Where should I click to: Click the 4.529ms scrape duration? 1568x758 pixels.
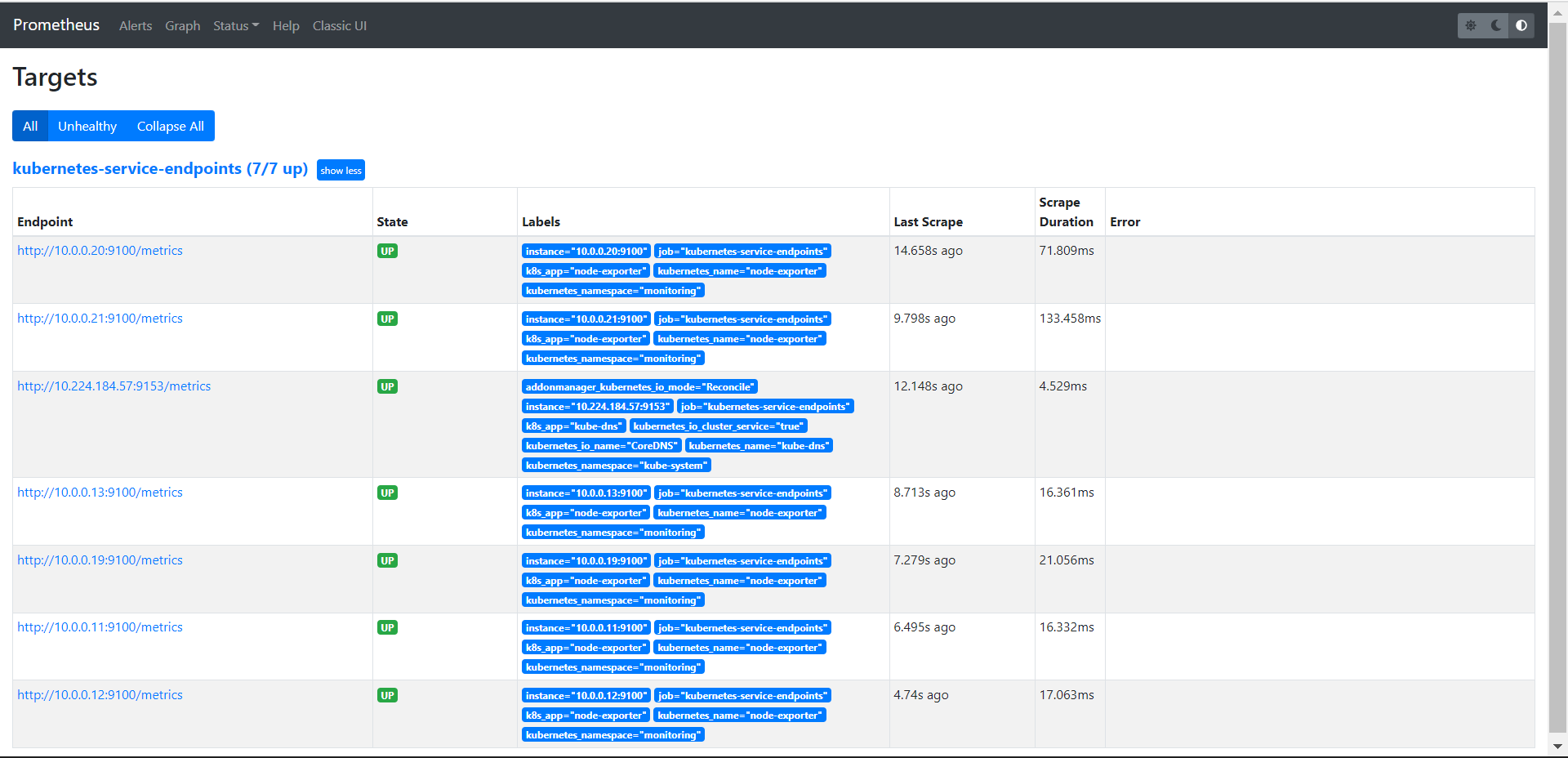(x=1063, y=386)
